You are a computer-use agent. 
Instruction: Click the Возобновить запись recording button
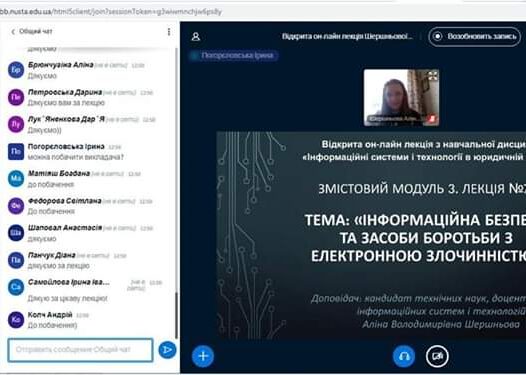tap(474, 37)
